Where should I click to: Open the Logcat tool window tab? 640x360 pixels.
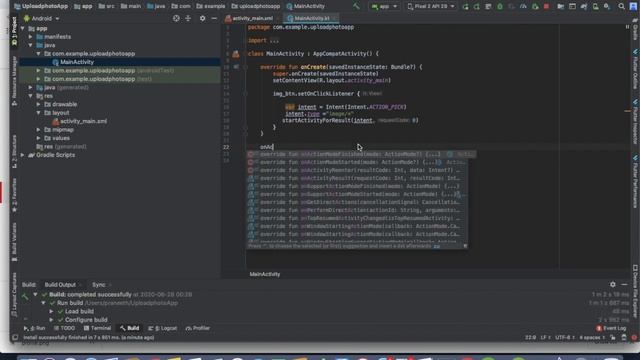[162, 328]
